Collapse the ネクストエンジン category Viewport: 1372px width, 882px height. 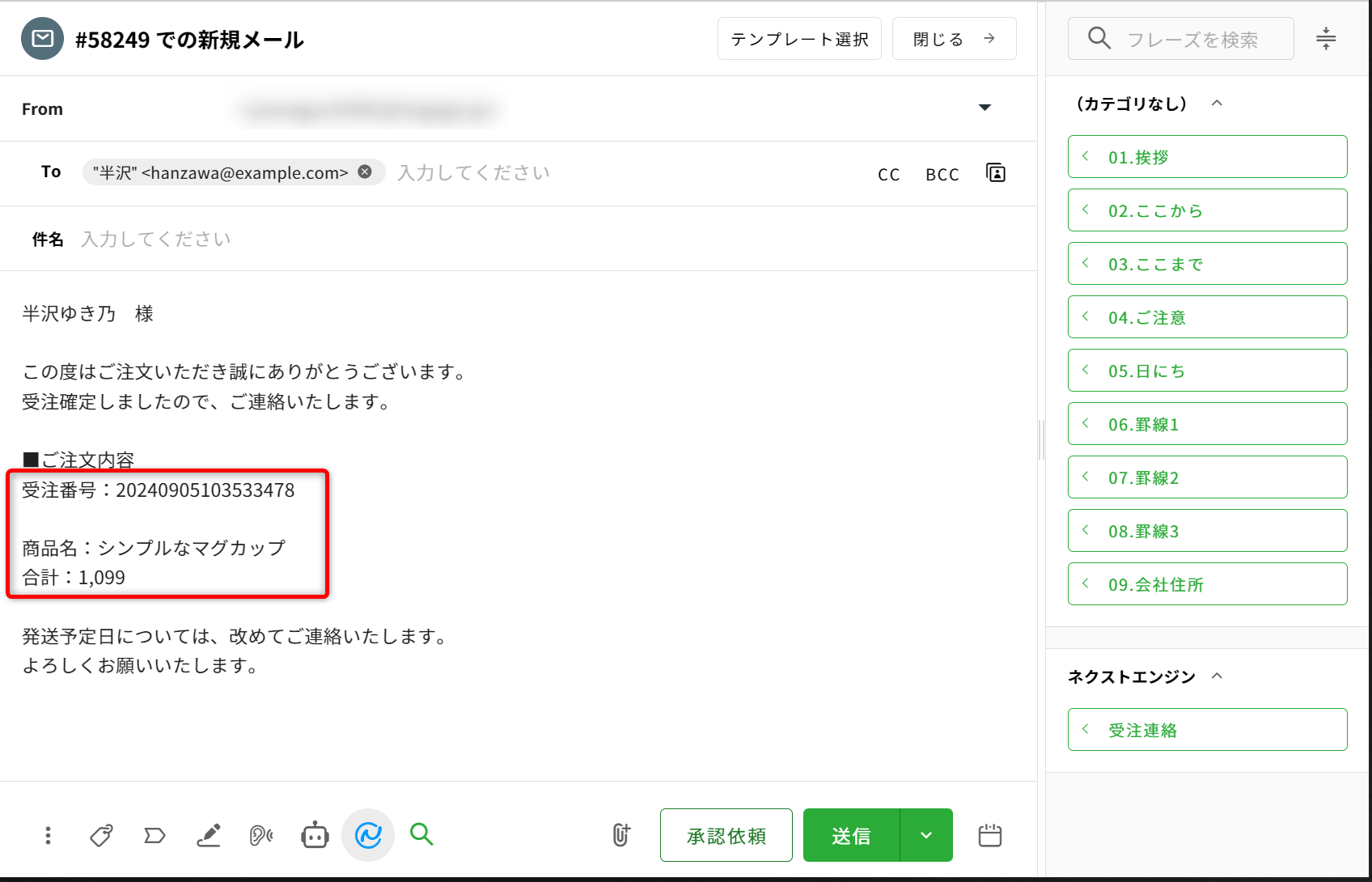[x=1217, y=676]
